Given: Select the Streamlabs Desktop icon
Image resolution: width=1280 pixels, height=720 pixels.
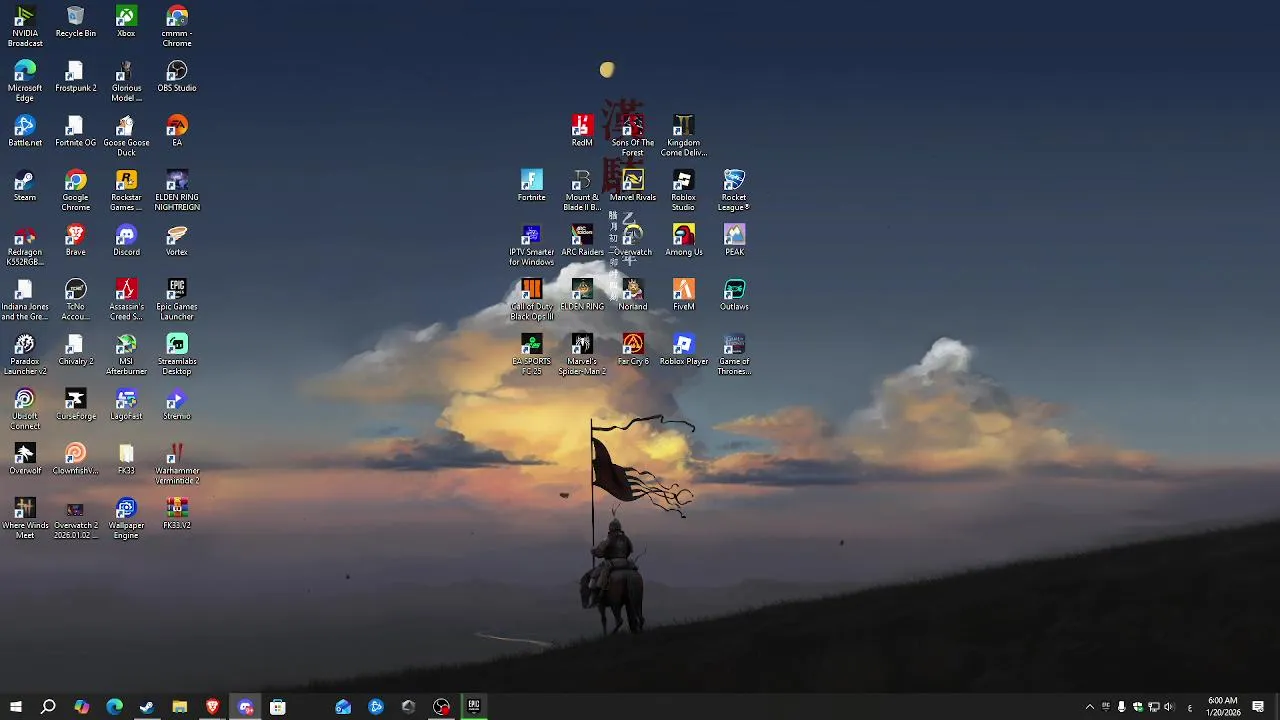Looking at the screenshot, I should pyautogui.click(x=177, y=356).
